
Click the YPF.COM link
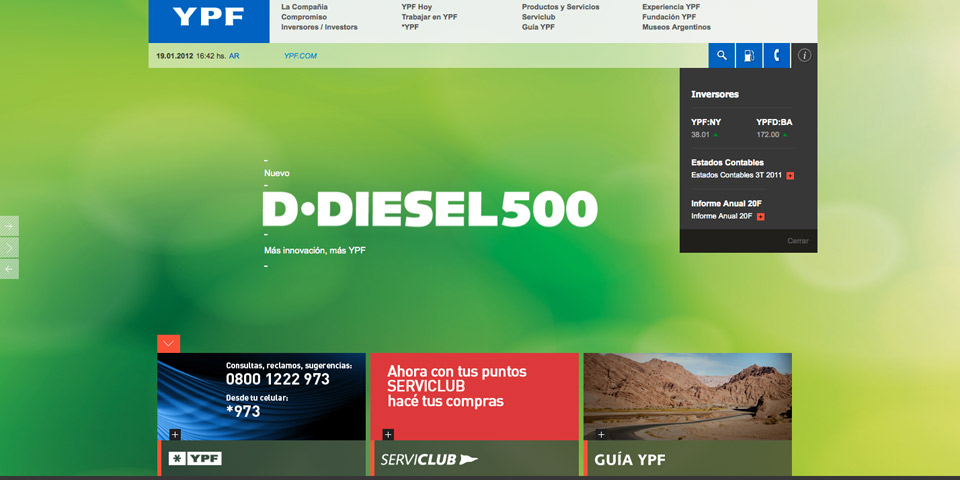pyautogui.click(x=300, y=56)
